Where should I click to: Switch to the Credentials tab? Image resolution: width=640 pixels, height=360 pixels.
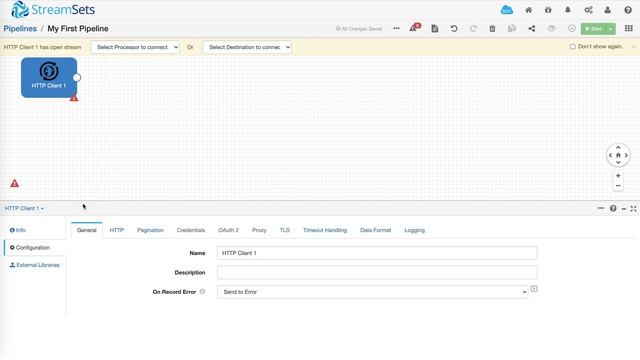[x=191, y=230]
